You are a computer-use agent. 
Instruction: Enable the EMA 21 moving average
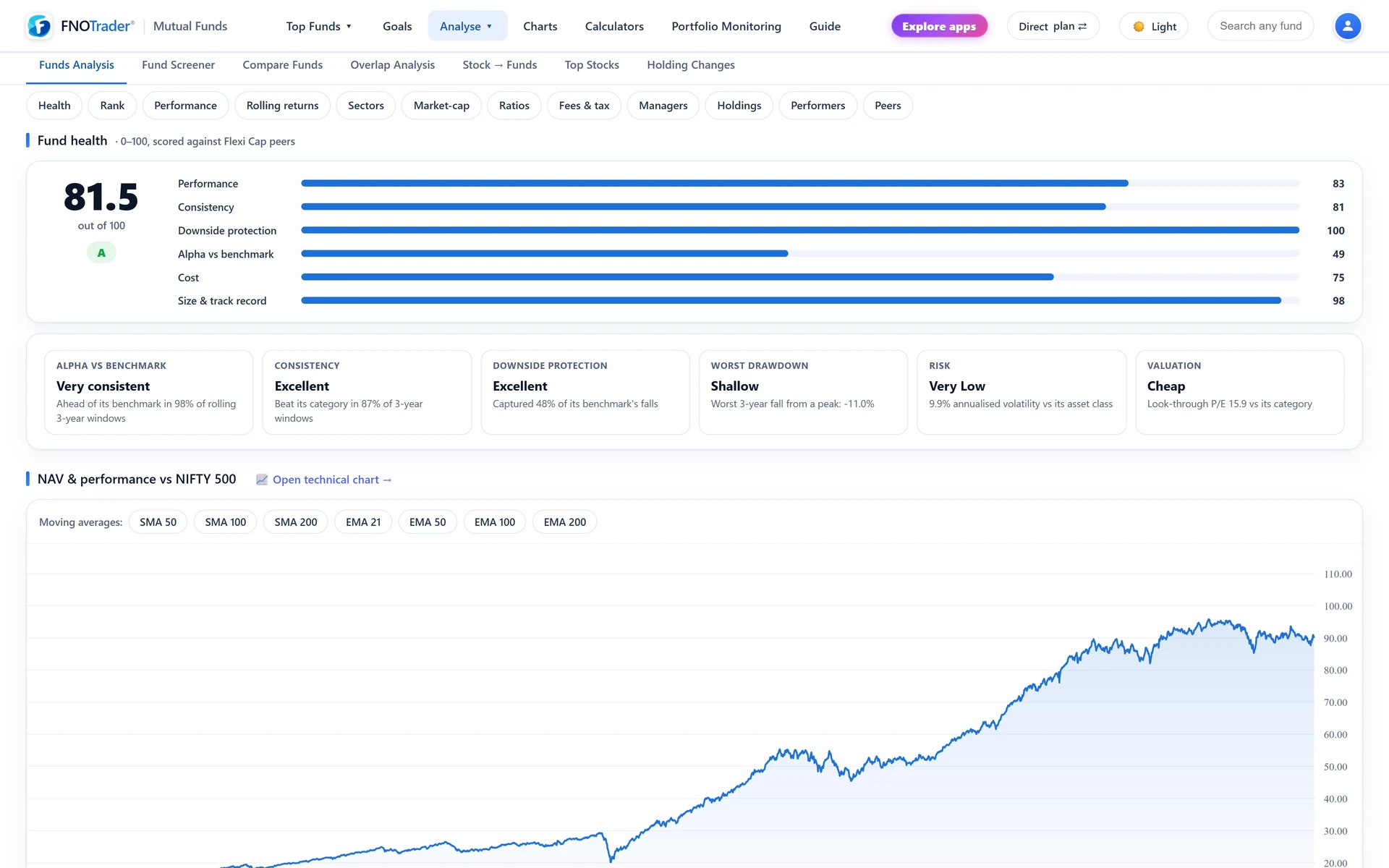(x=363, y=522)
